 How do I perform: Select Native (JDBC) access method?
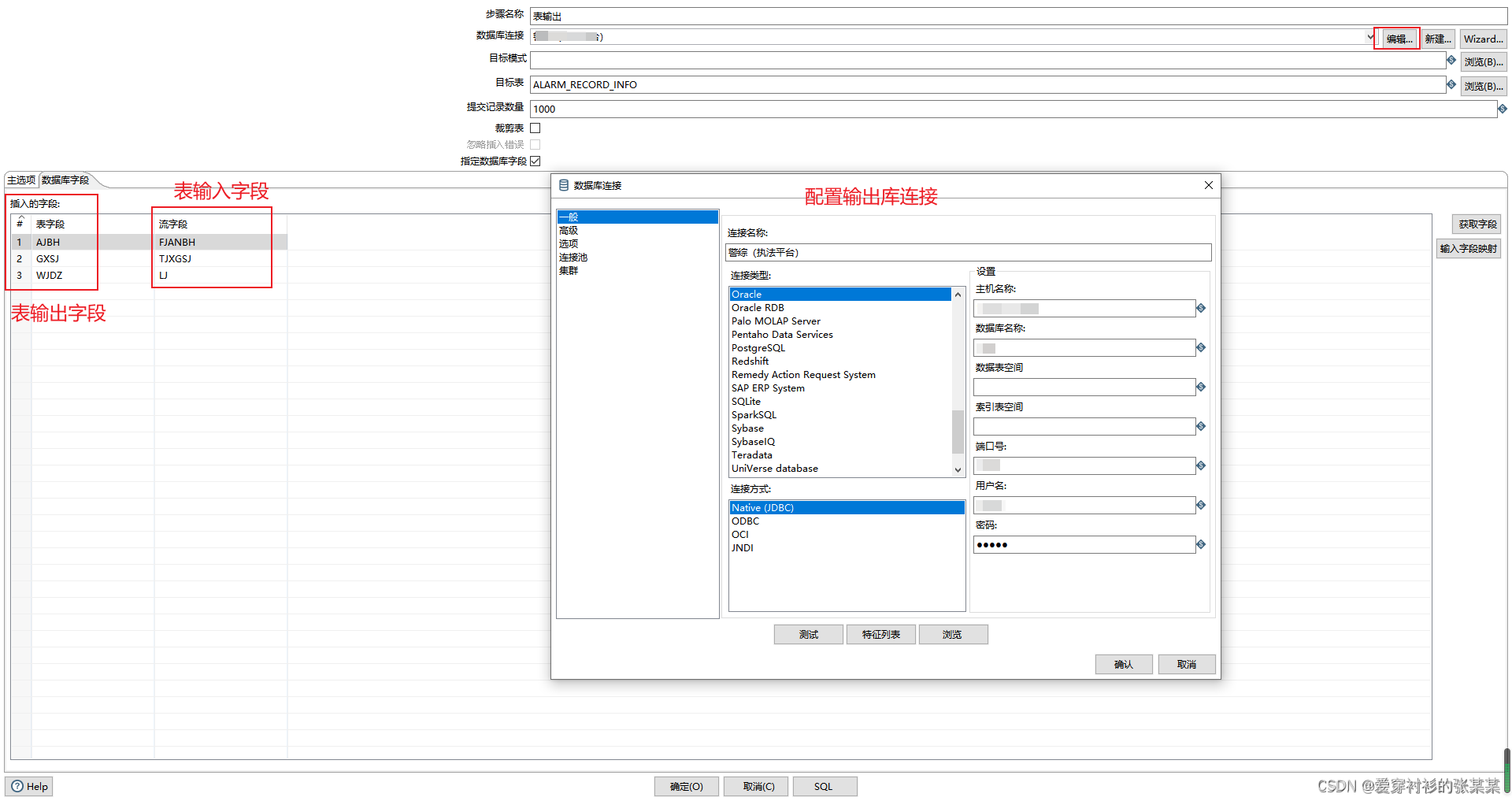847,508
